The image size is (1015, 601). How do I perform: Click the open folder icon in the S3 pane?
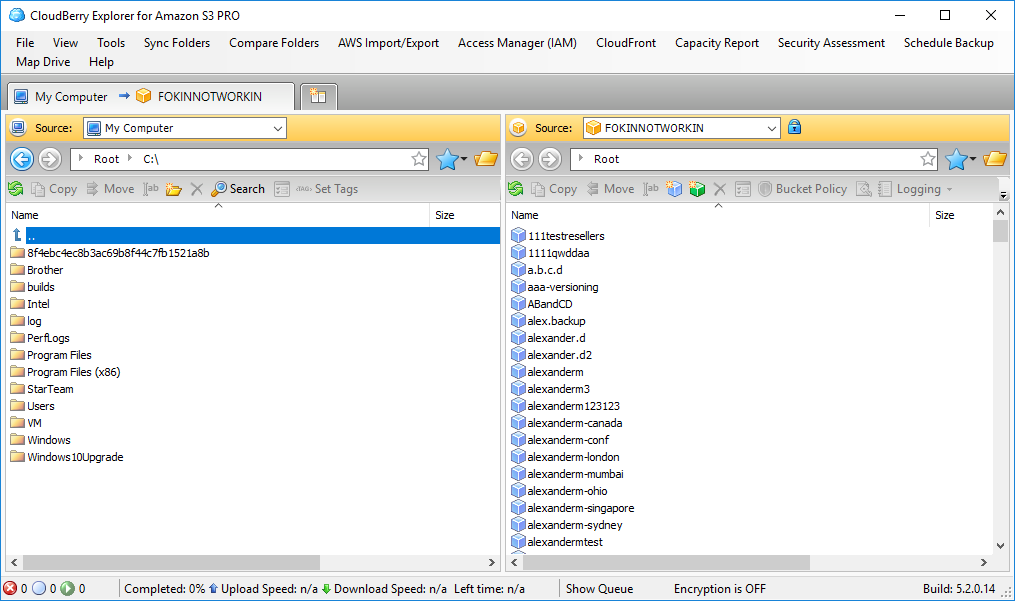click(x=995, y=159)
